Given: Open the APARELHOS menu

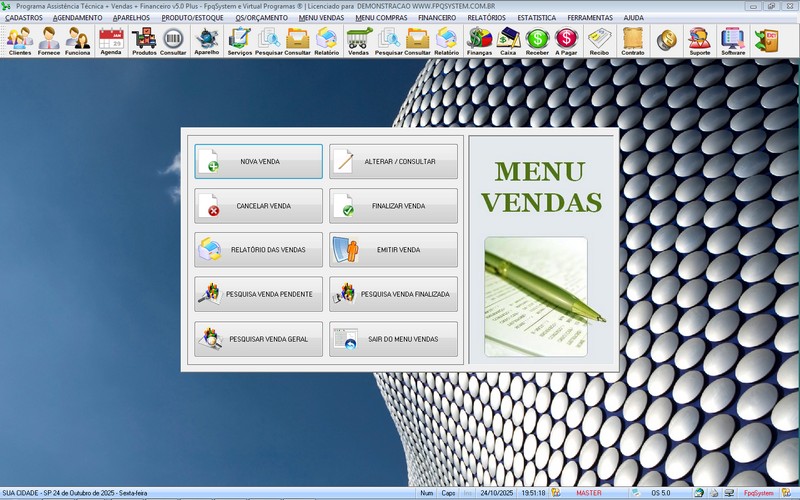Looking at the screenshot, I should (x=131, y=17).
